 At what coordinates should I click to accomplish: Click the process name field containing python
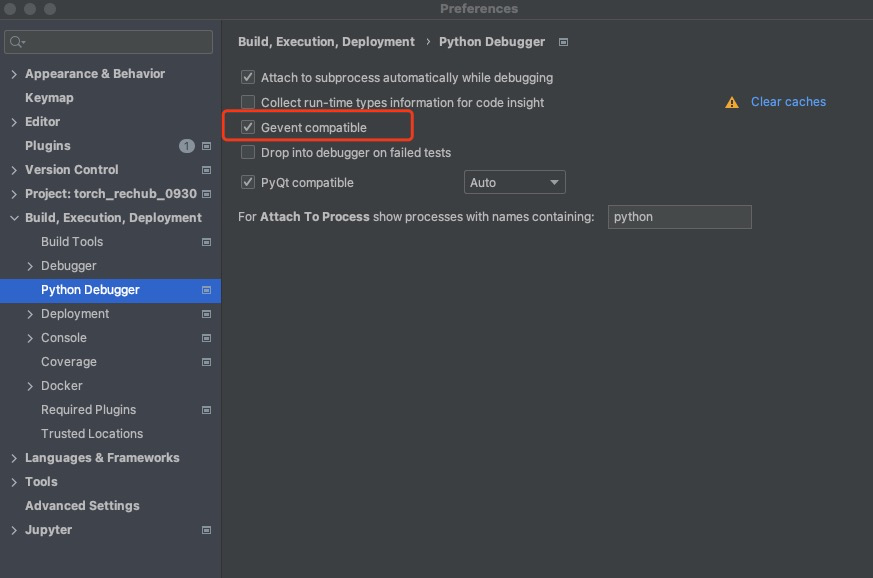[x=679, y=217]
